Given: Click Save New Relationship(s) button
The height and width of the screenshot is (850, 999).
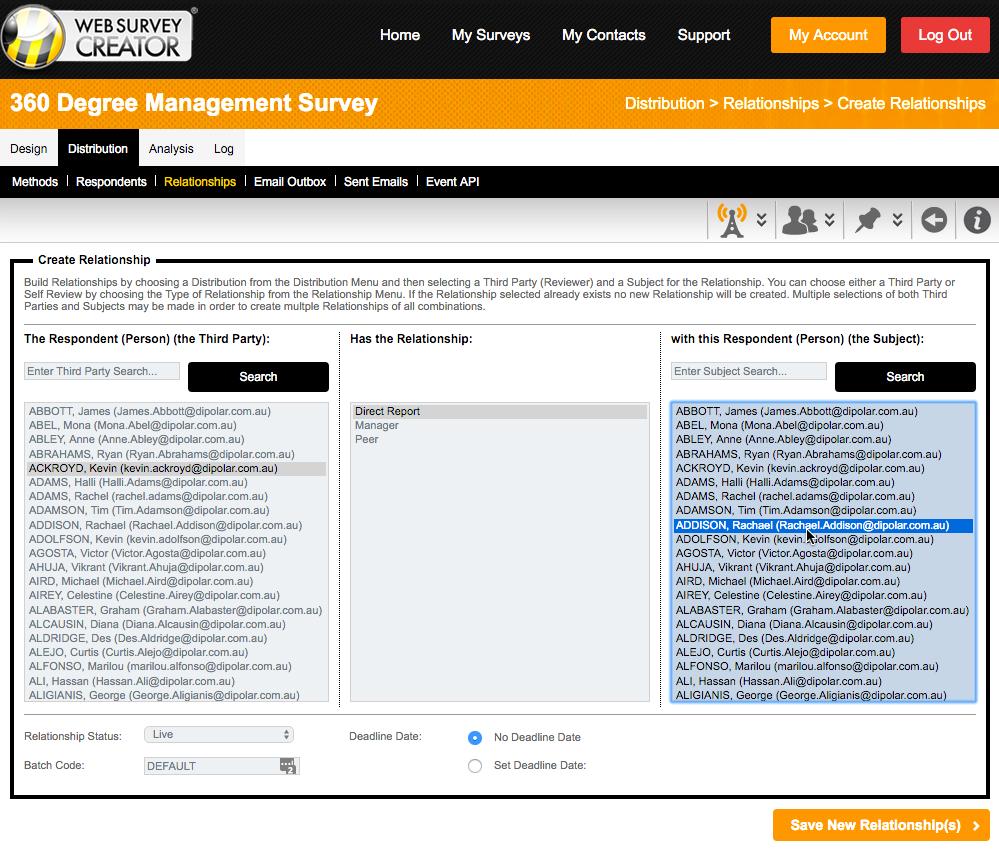Looking at the screenshot, I should 881,825.
